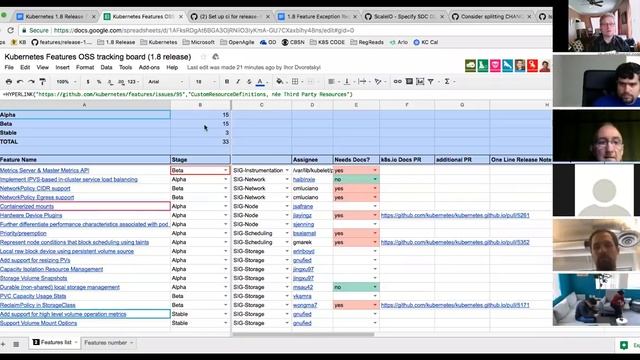
Task: Click the Insert link chain icon
Action: [x=397, y=82]
